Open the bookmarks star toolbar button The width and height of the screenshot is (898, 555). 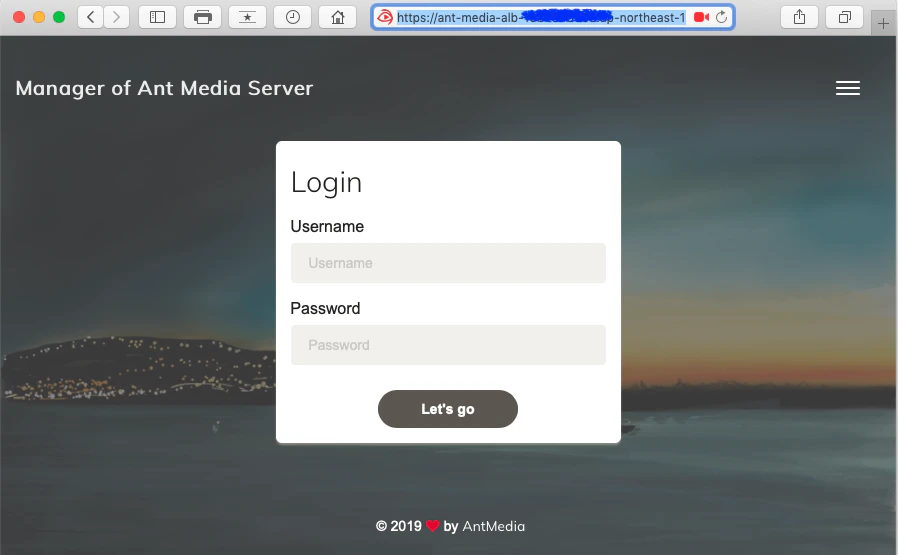[x=247, y=17]
